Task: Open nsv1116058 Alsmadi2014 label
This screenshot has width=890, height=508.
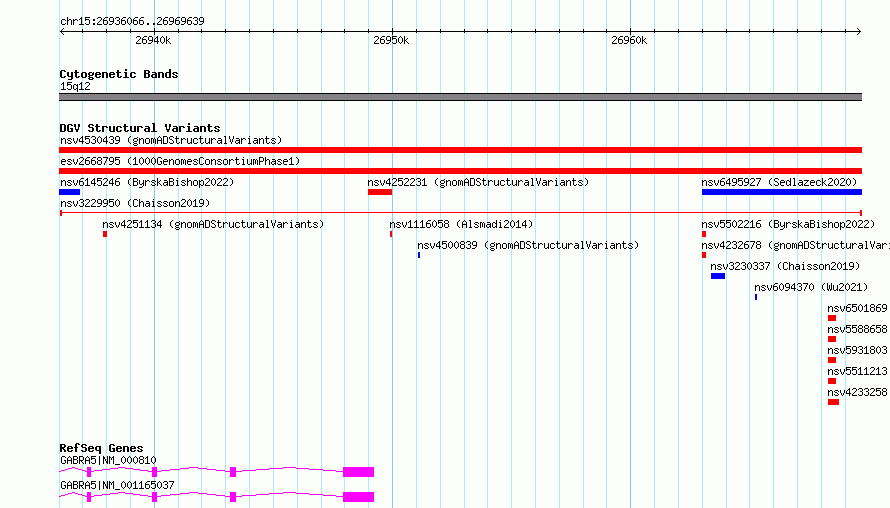Action: click(461, 224)
